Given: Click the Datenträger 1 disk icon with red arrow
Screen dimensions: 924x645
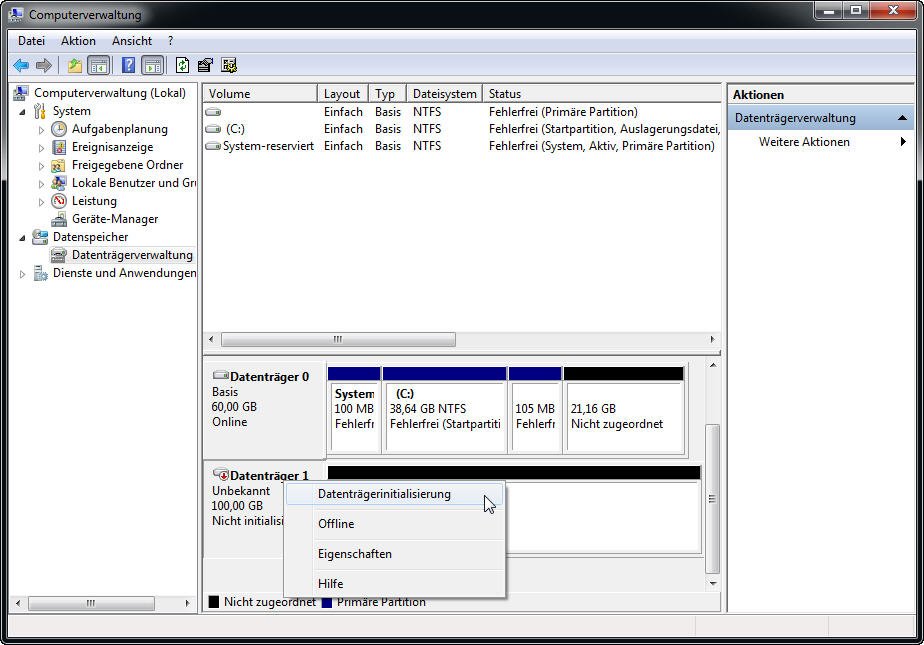Looking at the screenshot, I should coord(221,474).
